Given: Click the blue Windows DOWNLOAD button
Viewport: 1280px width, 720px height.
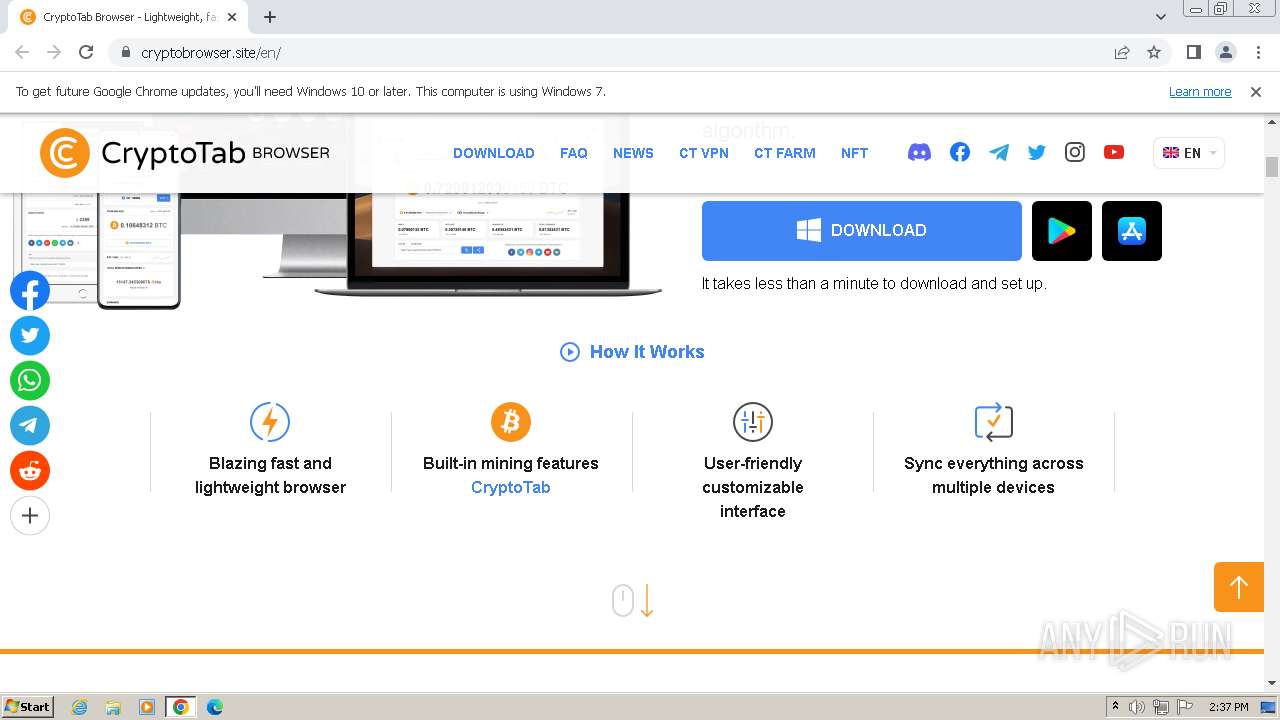Looking at the screenshot, I should [x=862, y=231].
